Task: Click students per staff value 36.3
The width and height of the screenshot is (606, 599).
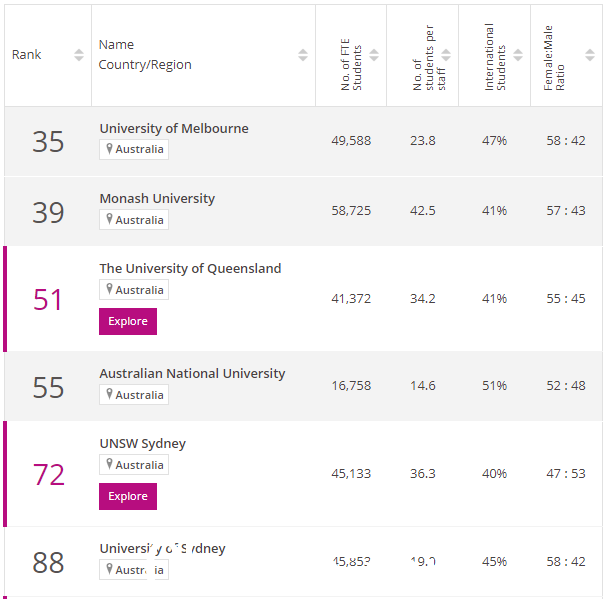Action: click(423, 474)
